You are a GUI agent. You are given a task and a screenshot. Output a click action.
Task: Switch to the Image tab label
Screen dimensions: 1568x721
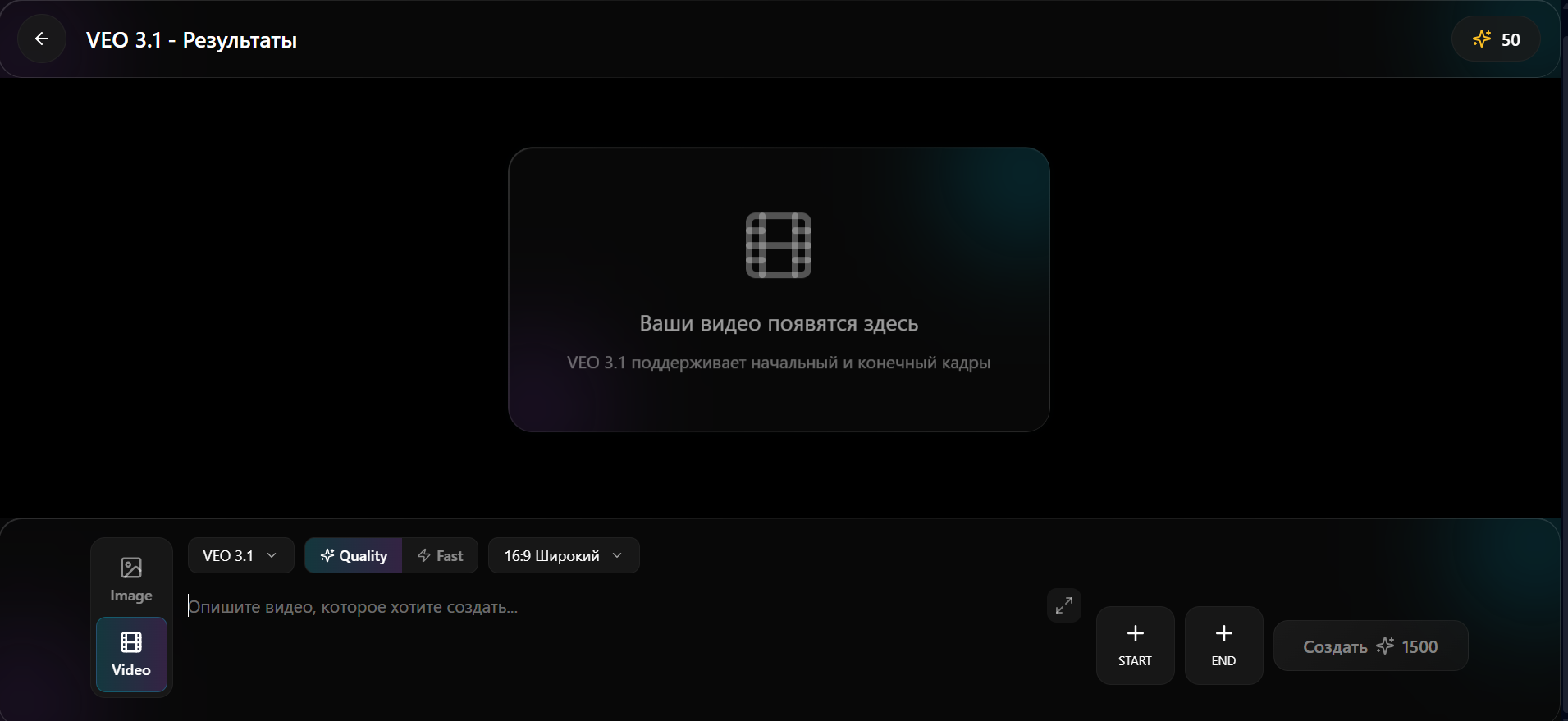(x=131, y=596)
